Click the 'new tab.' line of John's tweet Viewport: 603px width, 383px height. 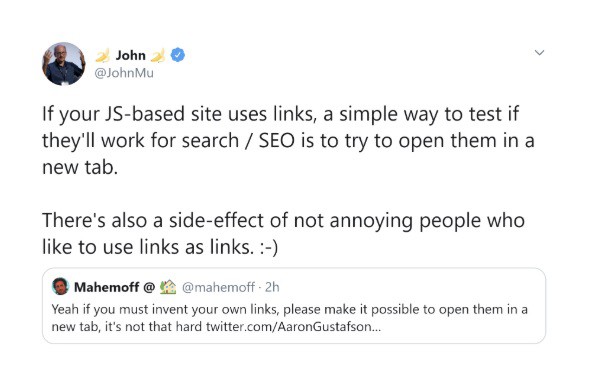[80, 167]
